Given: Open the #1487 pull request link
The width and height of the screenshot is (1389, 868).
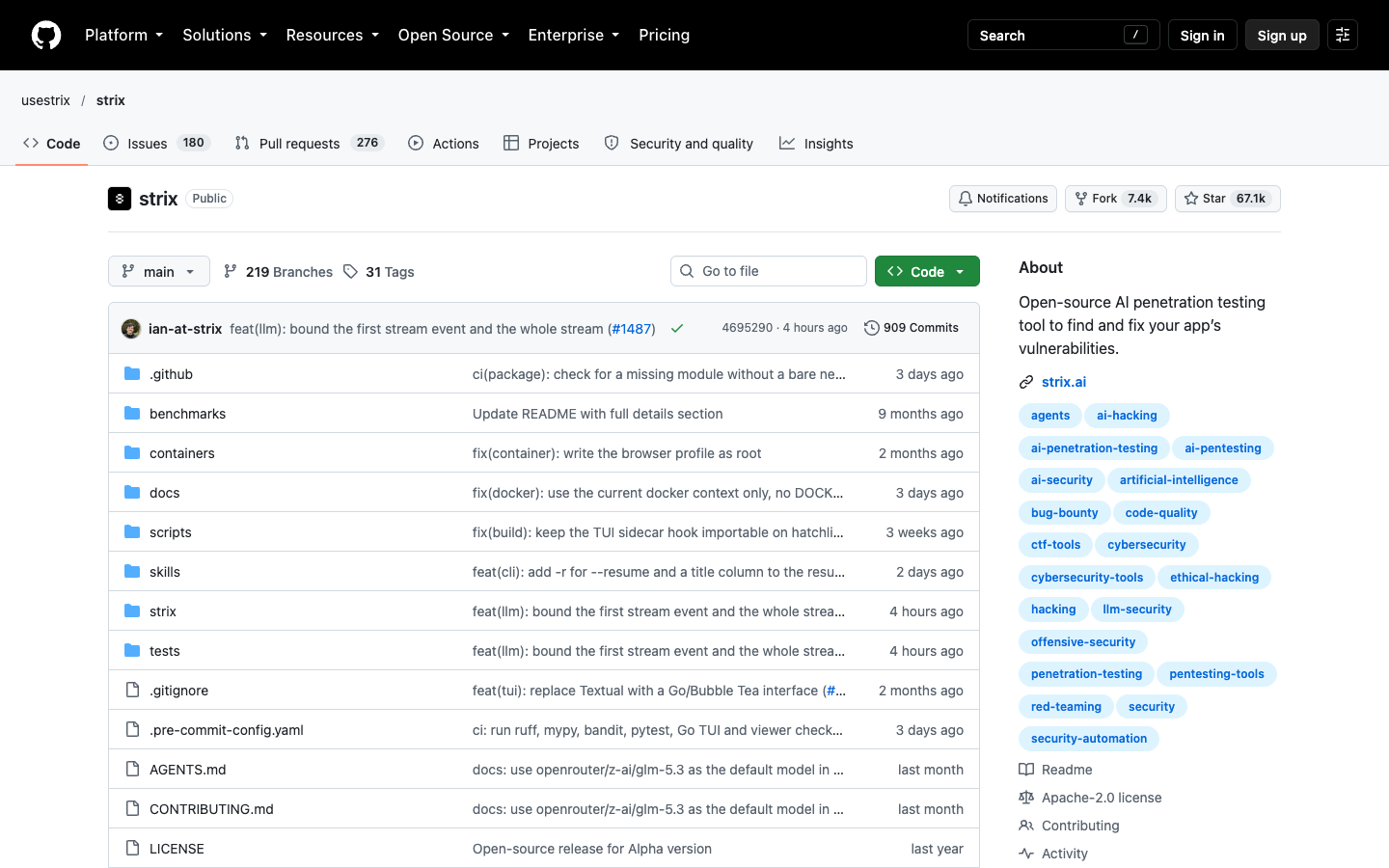Looking at the screenshot, I should (x=632, y=329).
